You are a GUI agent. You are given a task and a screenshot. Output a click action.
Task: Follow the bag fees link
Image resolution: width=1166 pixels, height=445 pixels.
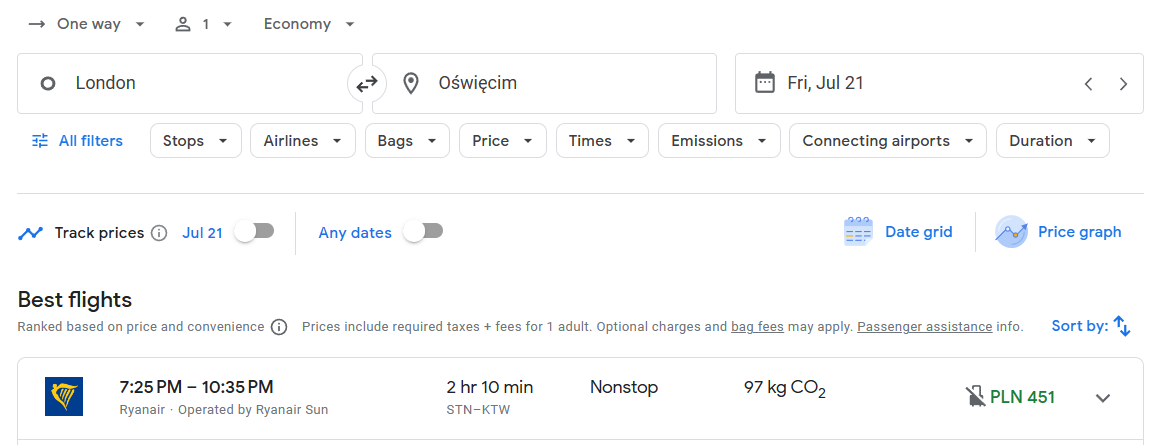(x=757, y=327)
